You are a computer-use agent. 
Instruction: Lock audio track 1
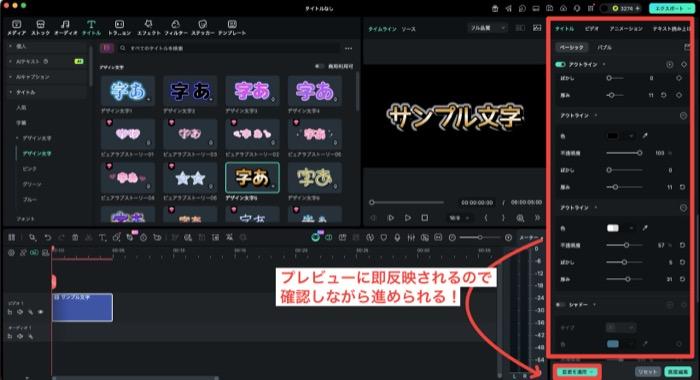click(10, 336)
